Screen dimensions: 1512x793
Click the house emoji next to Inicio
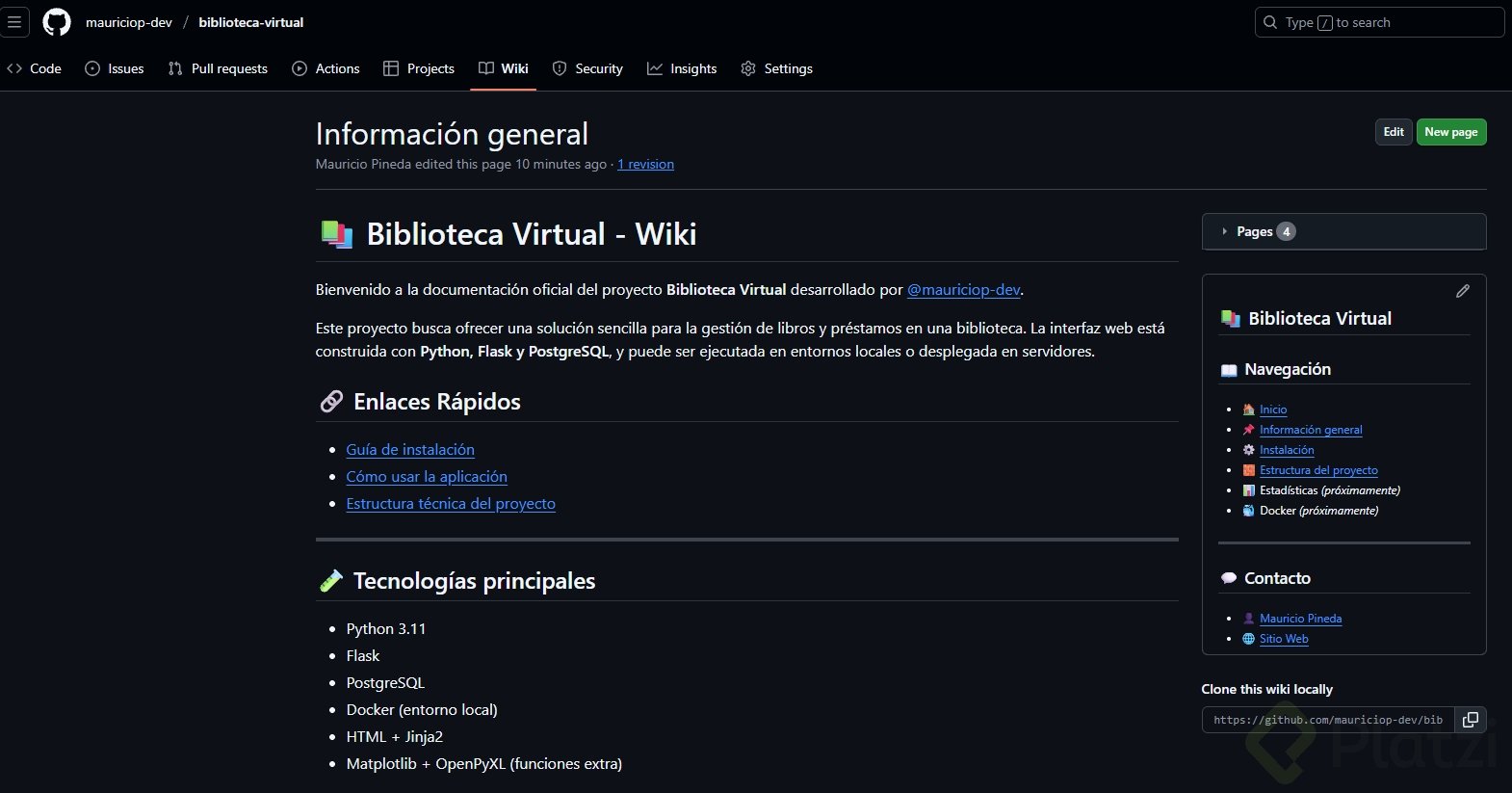point(1249,410)
